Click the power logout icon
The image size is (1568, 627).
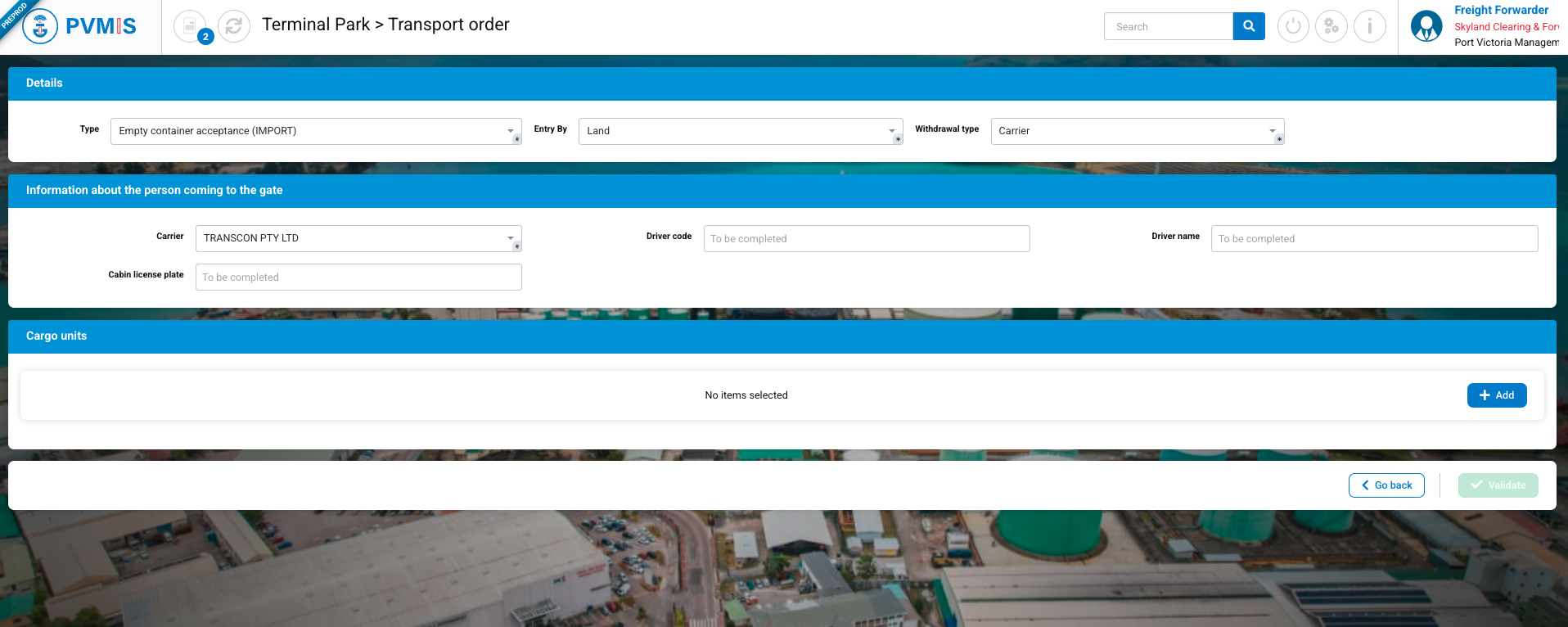(1293, 26)
